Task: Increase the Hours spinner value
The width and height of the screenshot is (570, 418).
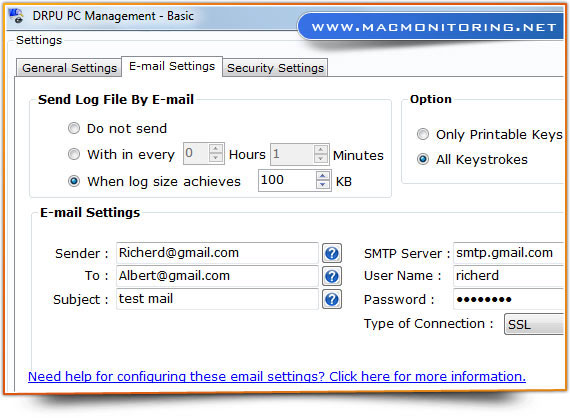Action: click(216, 149)
